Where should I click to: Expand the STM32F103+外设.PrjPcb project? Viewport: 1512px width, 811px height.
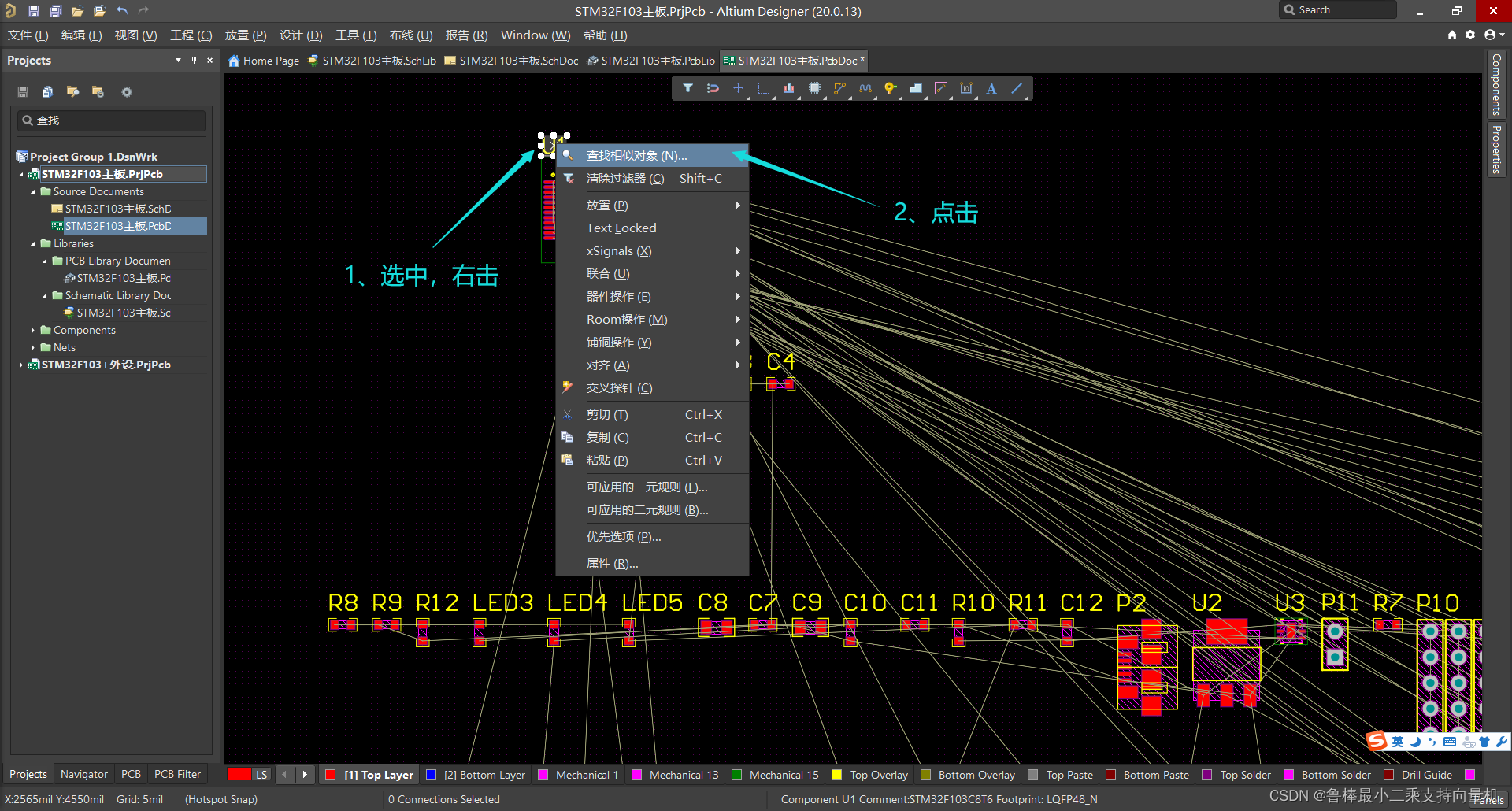(x=21, y=365)
